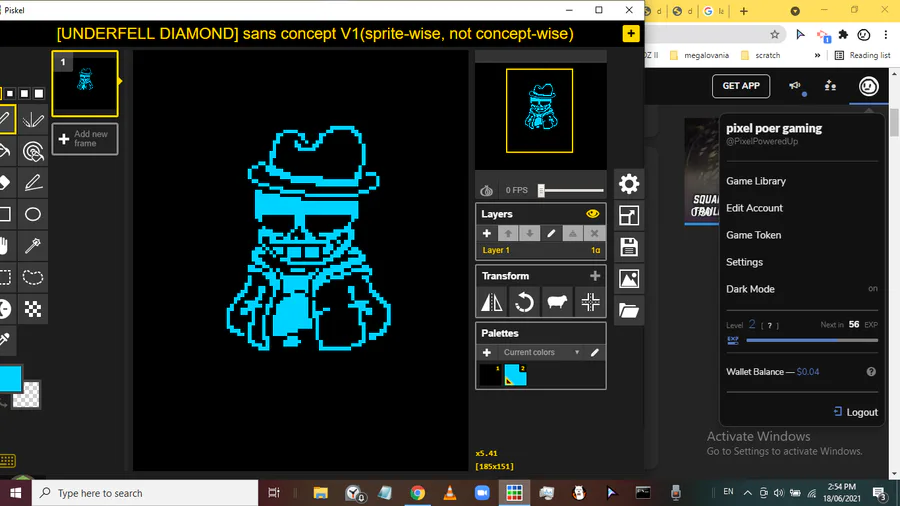Open the Resize panel icon
Screen dimensions: 900x506
[x=629, y=216]
